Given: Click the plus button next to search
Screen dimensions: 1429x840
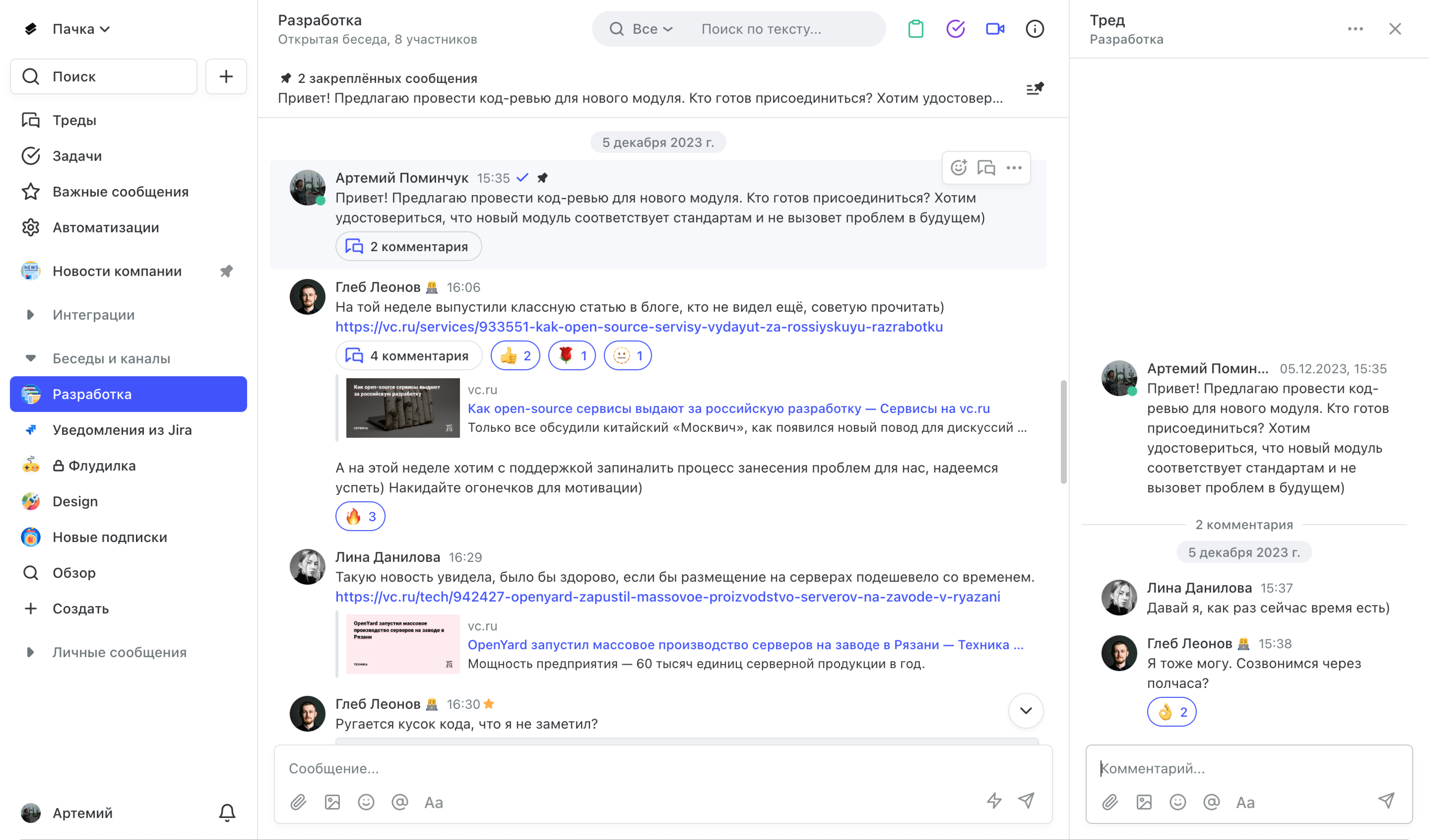Looking at the screenshot, I should (226, 77).
